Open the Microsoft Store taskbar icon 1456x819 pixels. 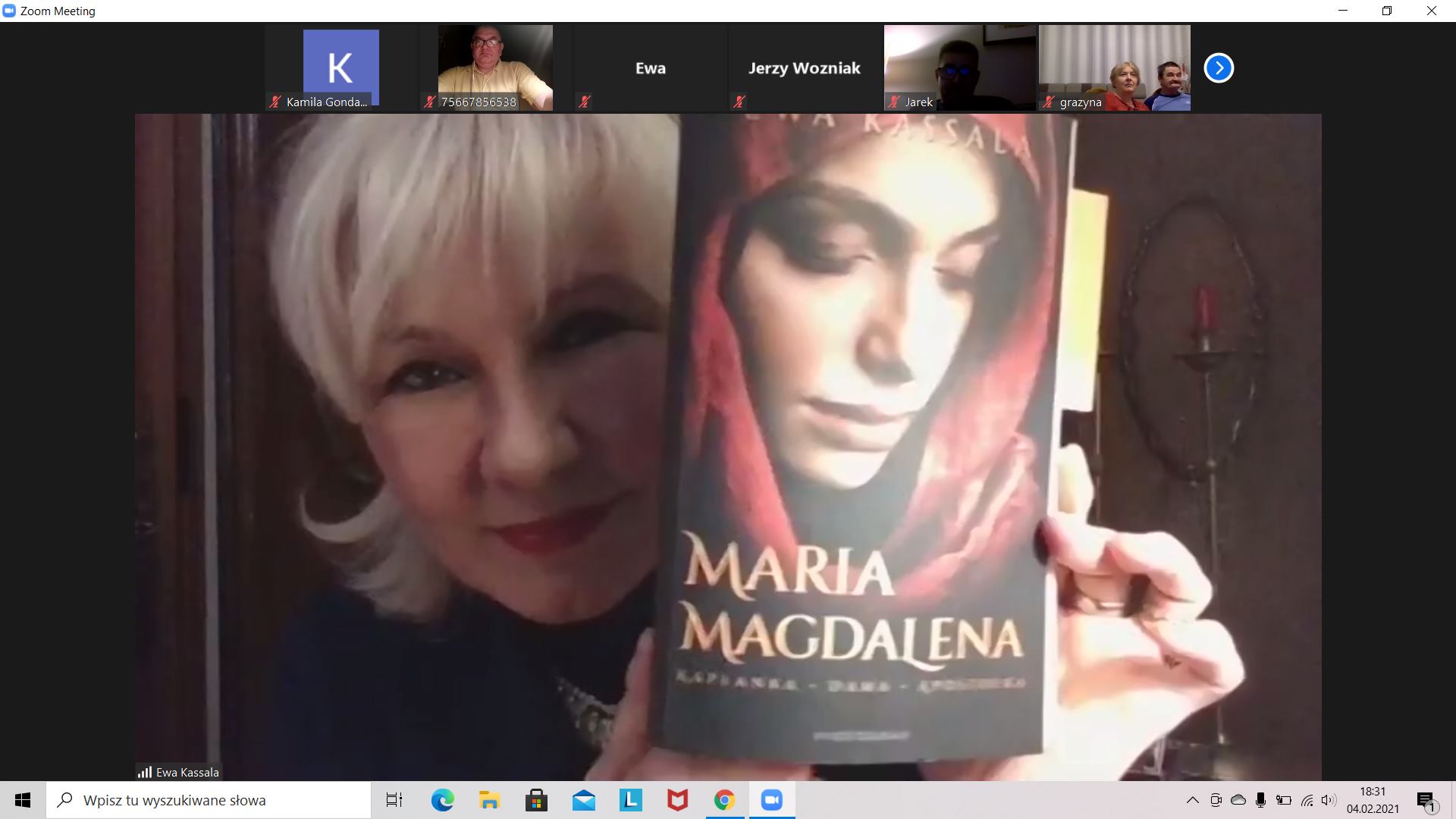tap(536, 800)
